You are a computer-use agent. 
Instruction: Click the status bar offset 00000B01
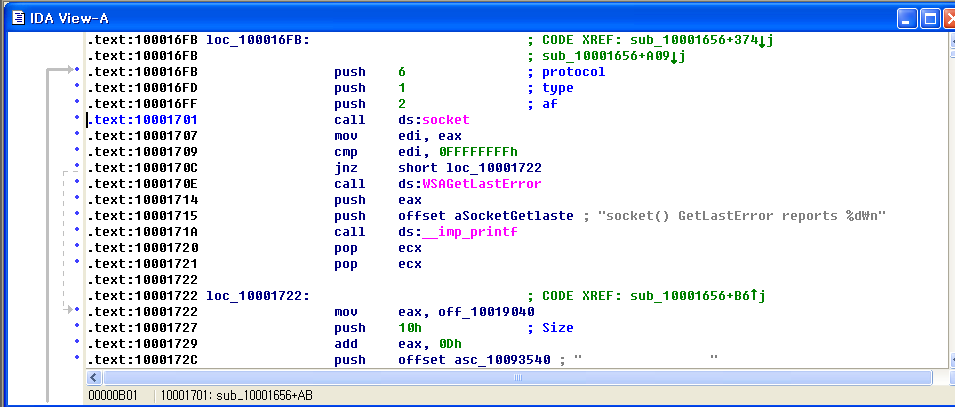tap(113, 395)
